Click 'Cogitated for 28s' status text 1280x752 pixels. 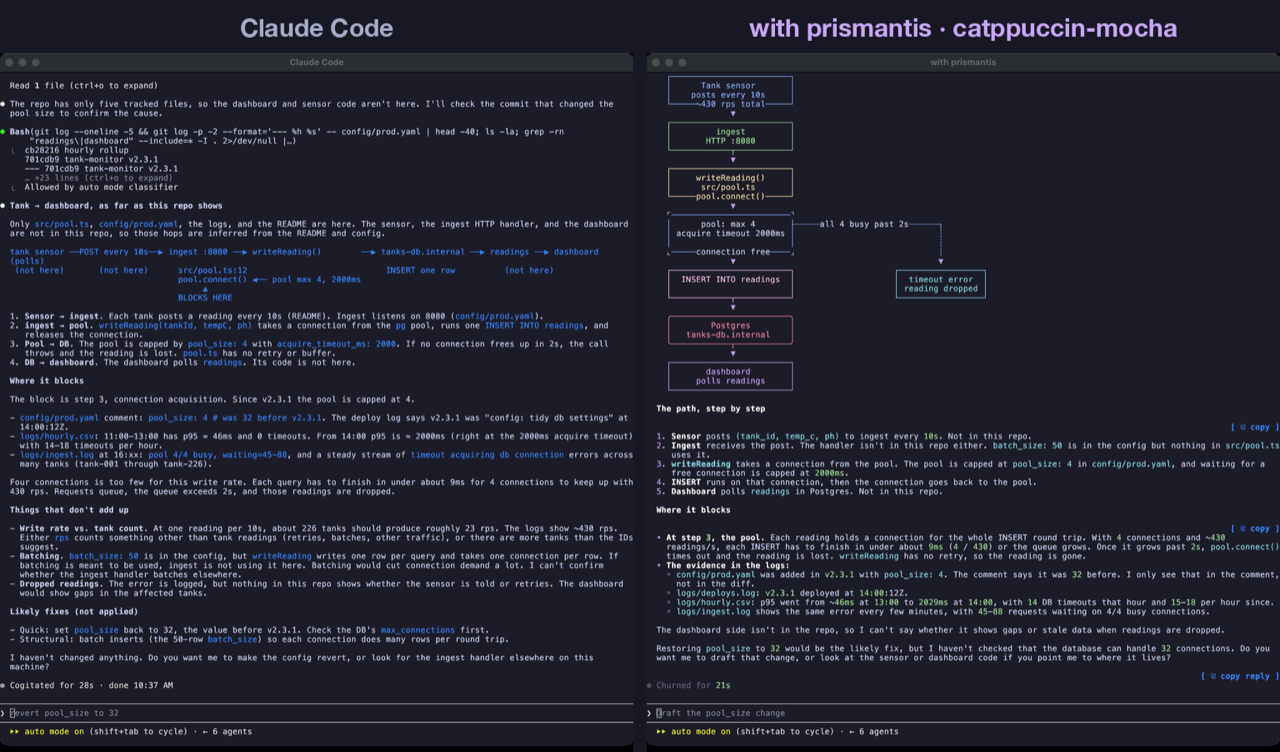[50, 685]
